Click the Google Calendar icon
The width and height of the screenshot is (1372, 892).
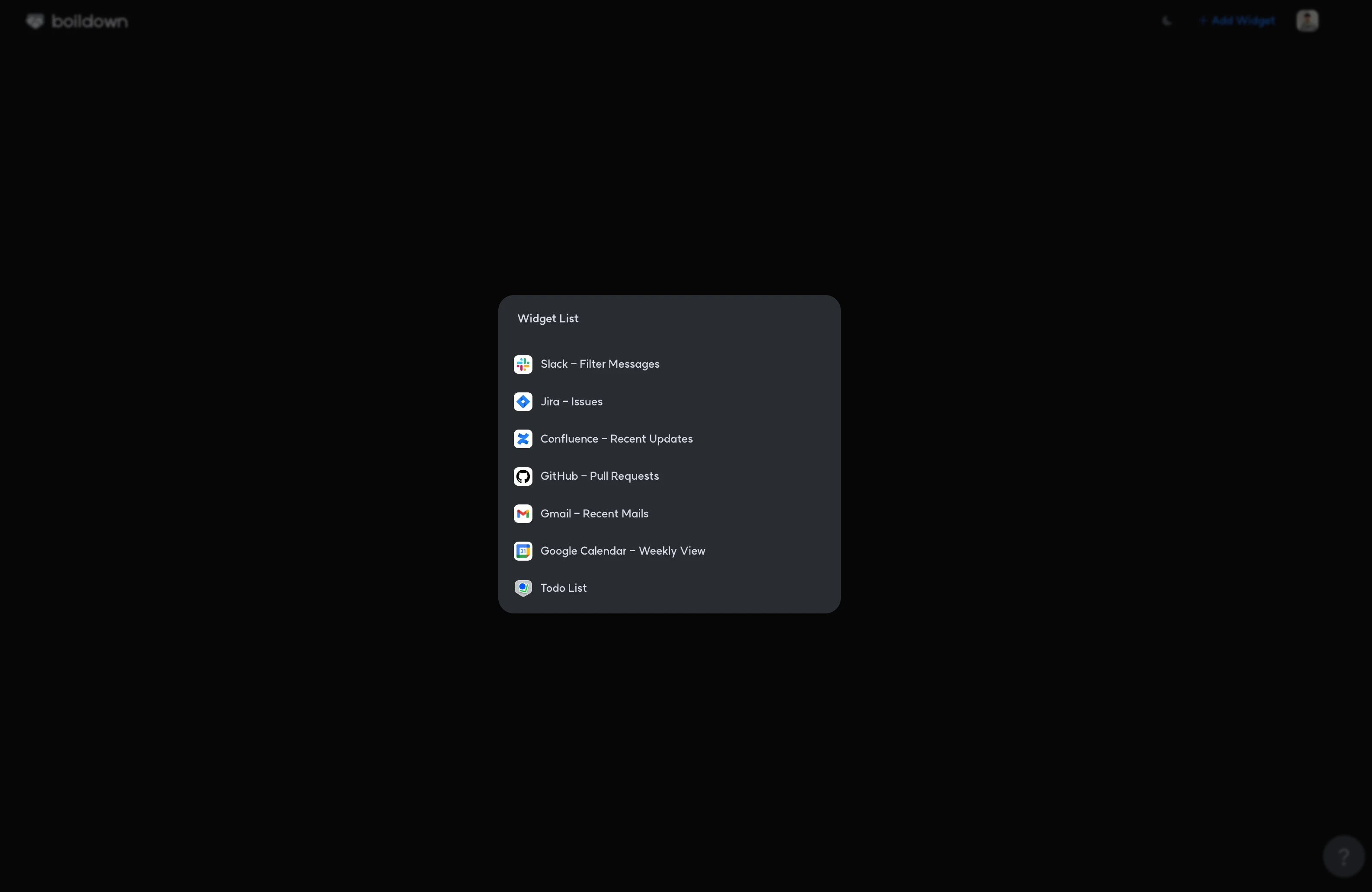(523, 551)
